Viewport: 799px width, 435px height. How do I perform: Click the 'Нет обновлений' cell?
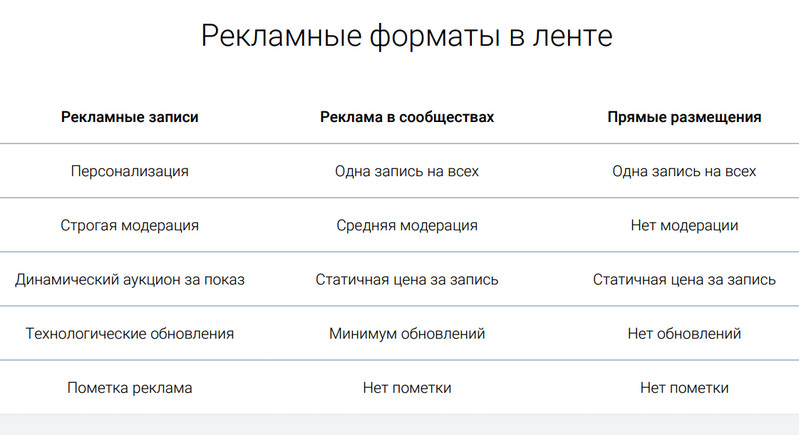[x=684, y=334]
